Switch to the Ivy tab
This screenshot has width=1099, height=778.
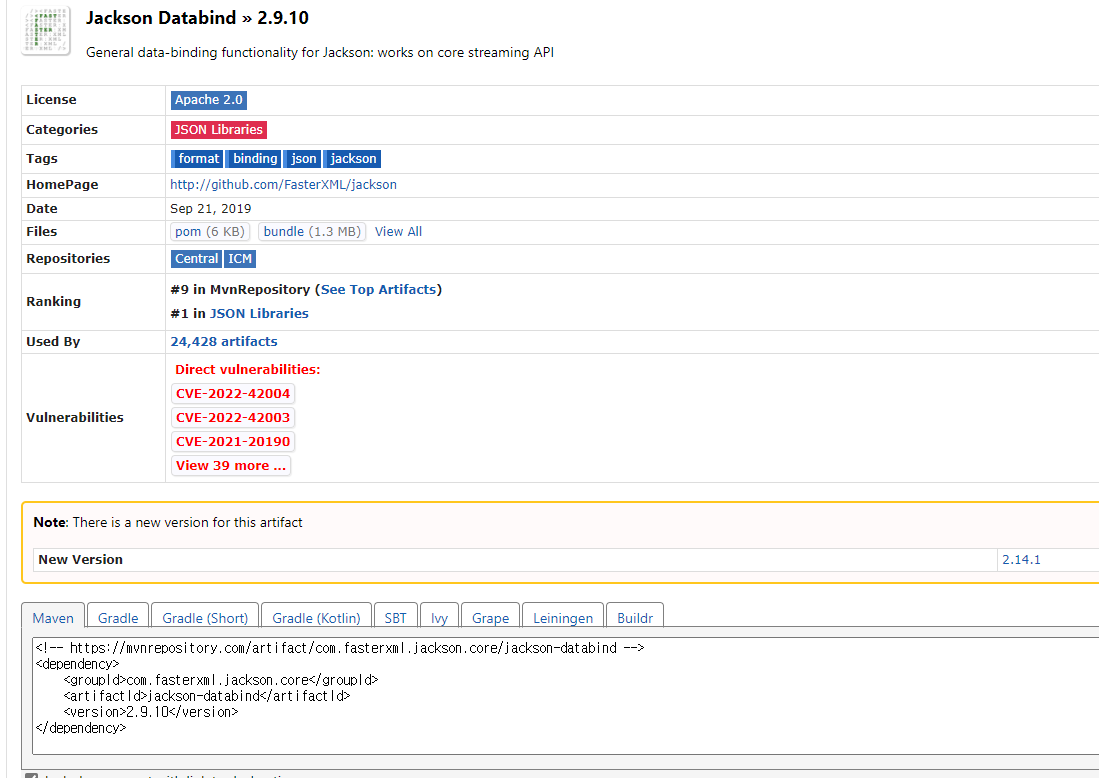click(439, 616)
